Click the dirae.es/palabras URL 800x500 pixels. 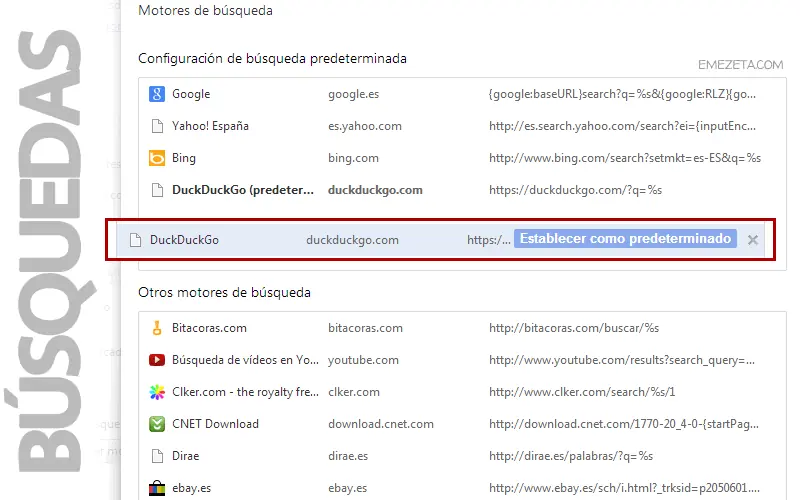click(571, 456)
